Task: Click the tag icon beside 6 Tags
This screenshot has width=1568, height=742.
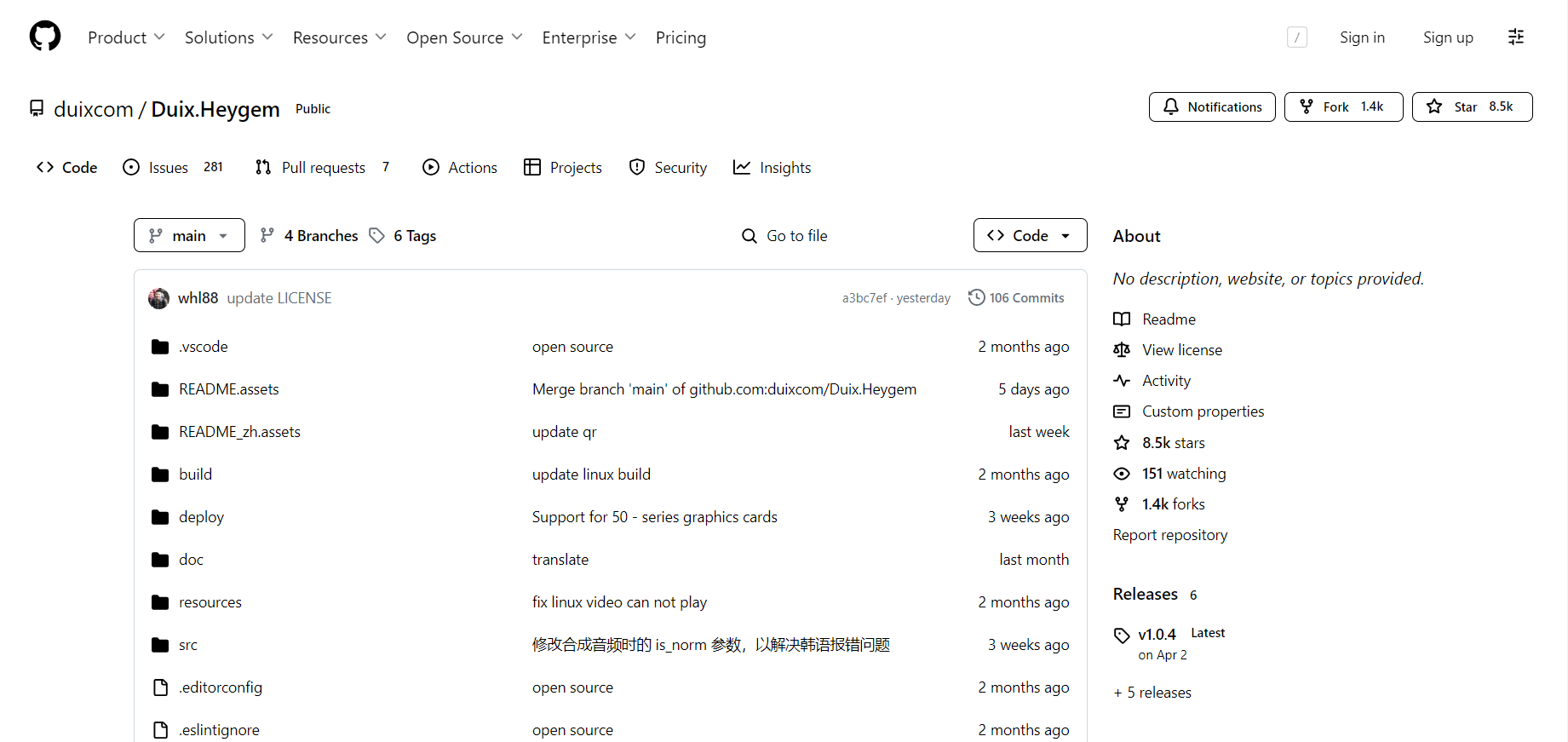Action: coord(376,236)
